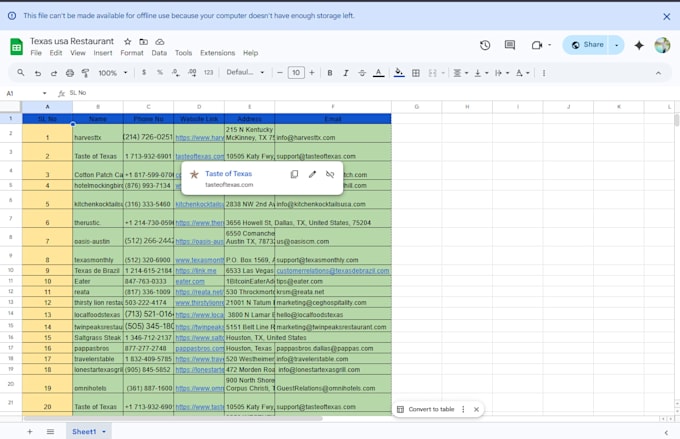The height and width of the screenshot is (439, 680).
Task: Open version history clock icon
Action: (485, 45)
